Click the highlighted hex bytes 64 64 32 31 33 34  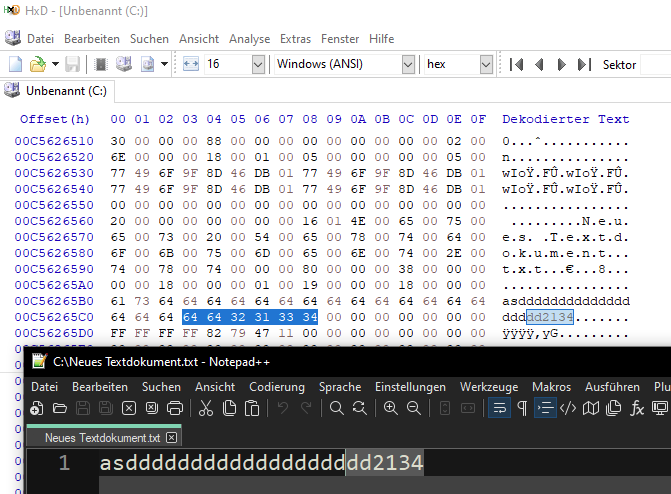[250, 317]
